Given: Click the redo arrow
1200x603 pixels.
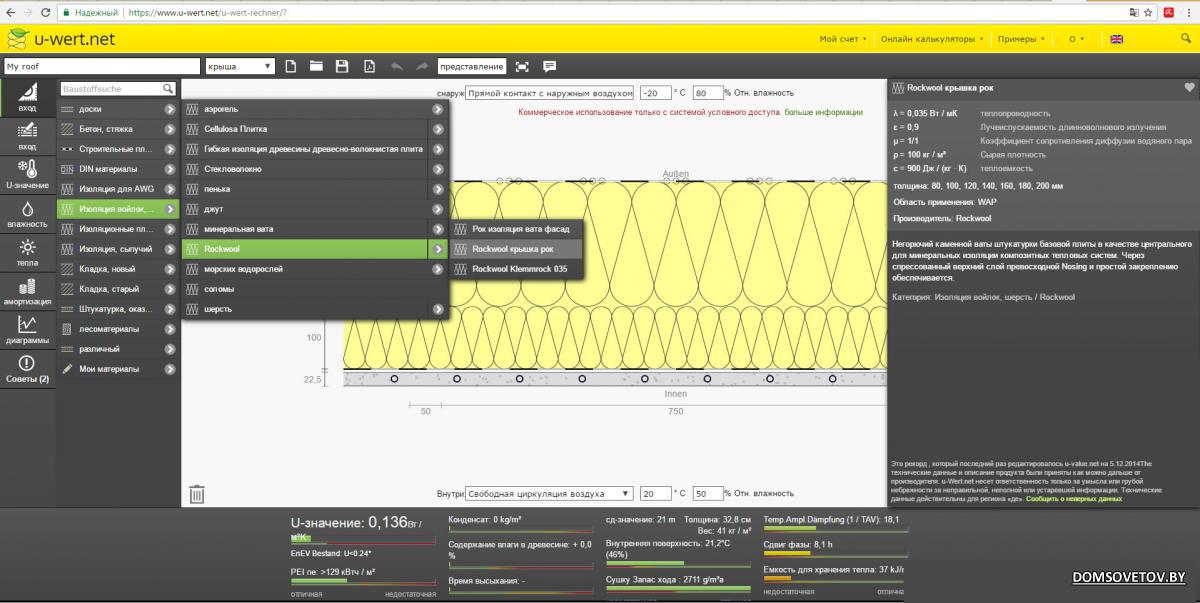Looking at the screenshot, I should pyautogui.click(x=422, y=66).
